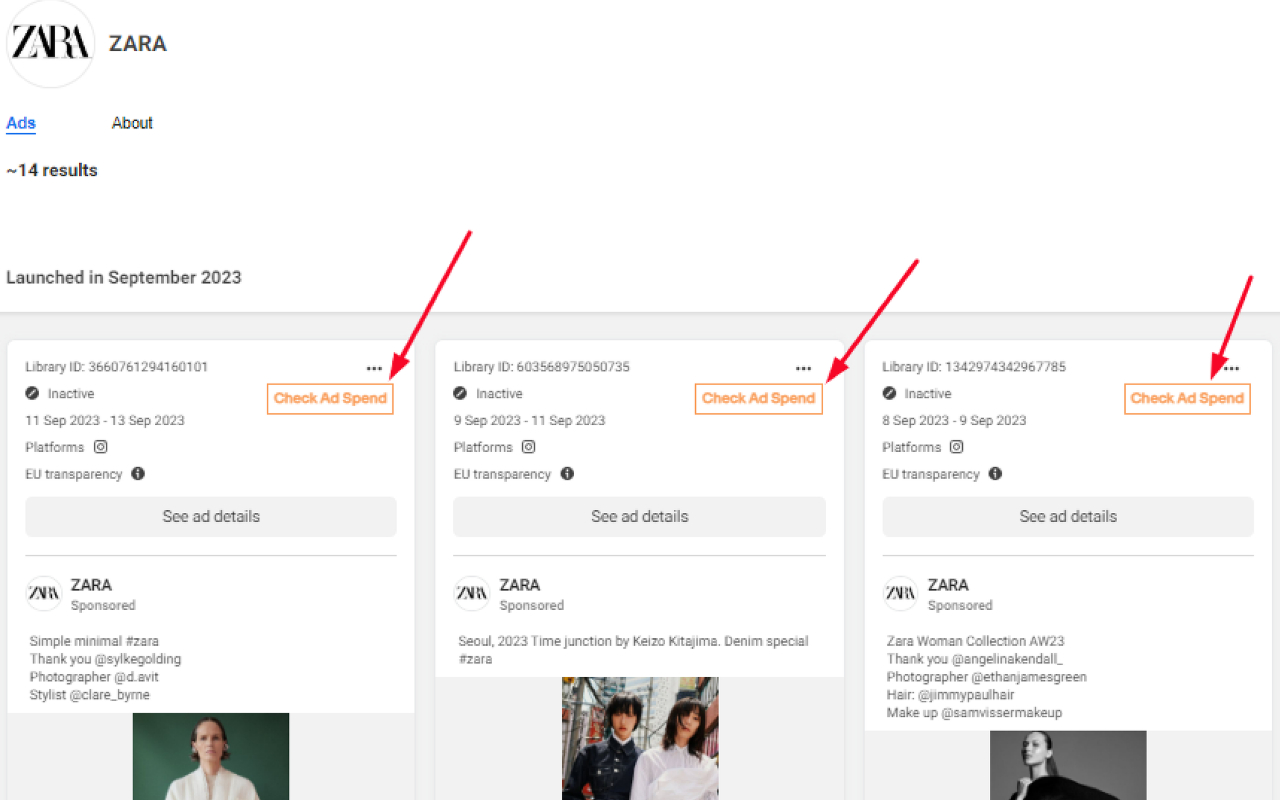Viewport: 1280px width, 800px height.
Task: Click Inactive status icon on ad 603568975050735
Action: click(x=460, y=394)
